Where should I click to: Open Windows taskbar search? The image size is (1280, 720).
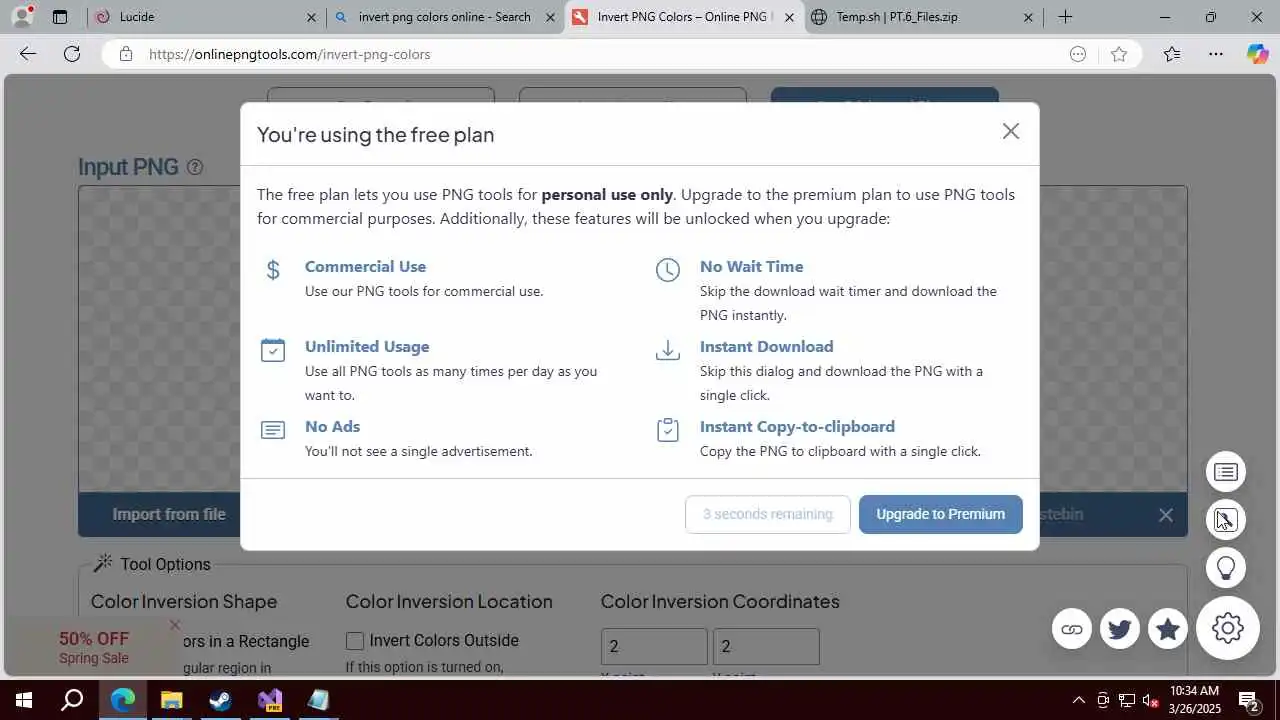point(72,700)
